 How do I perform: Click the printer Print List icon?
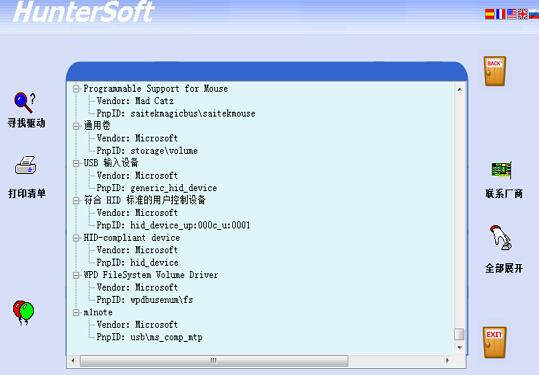click(25, 166)
